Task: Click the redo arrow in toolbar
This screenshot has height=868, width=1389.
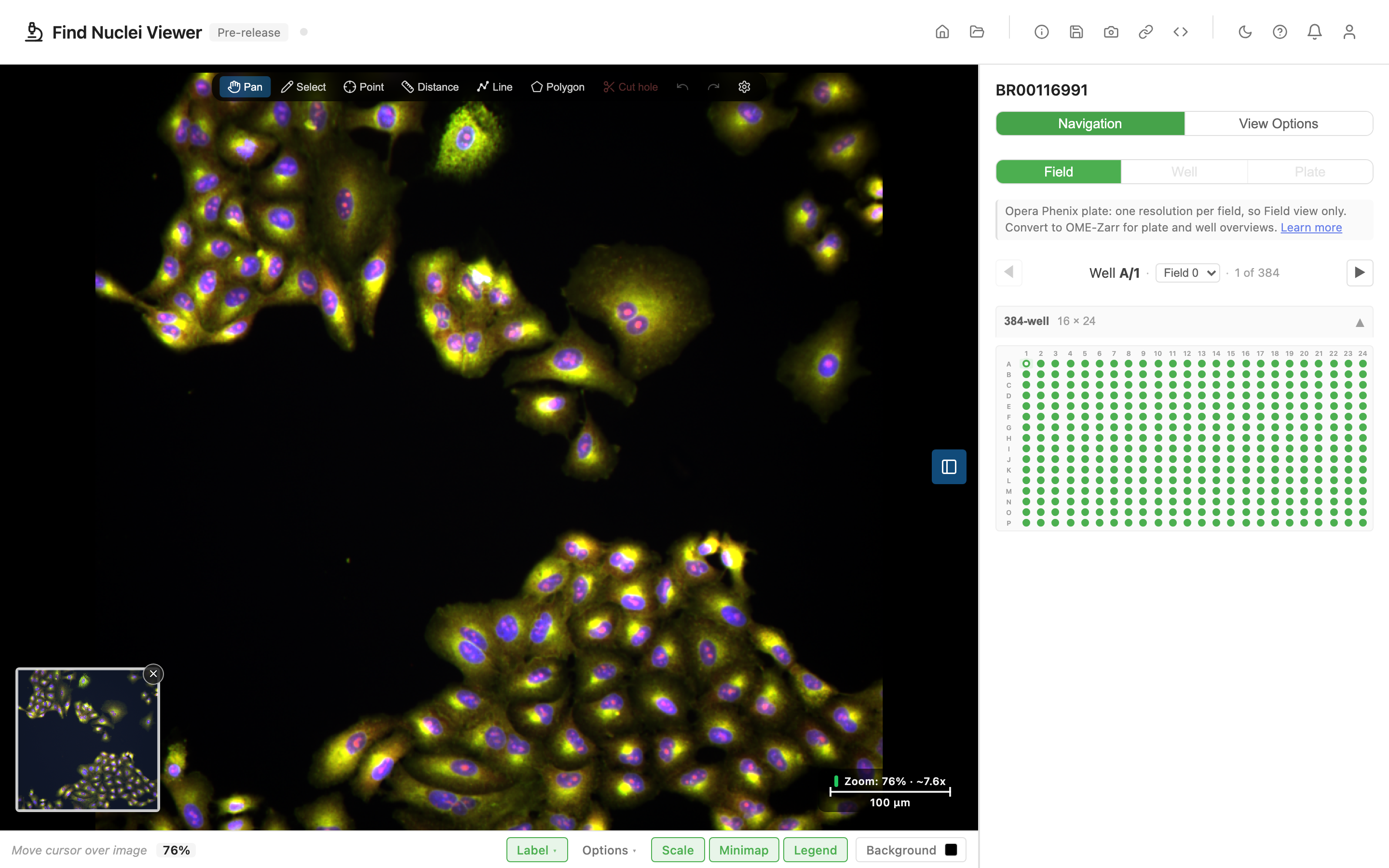Action: (x=713, y=87)
